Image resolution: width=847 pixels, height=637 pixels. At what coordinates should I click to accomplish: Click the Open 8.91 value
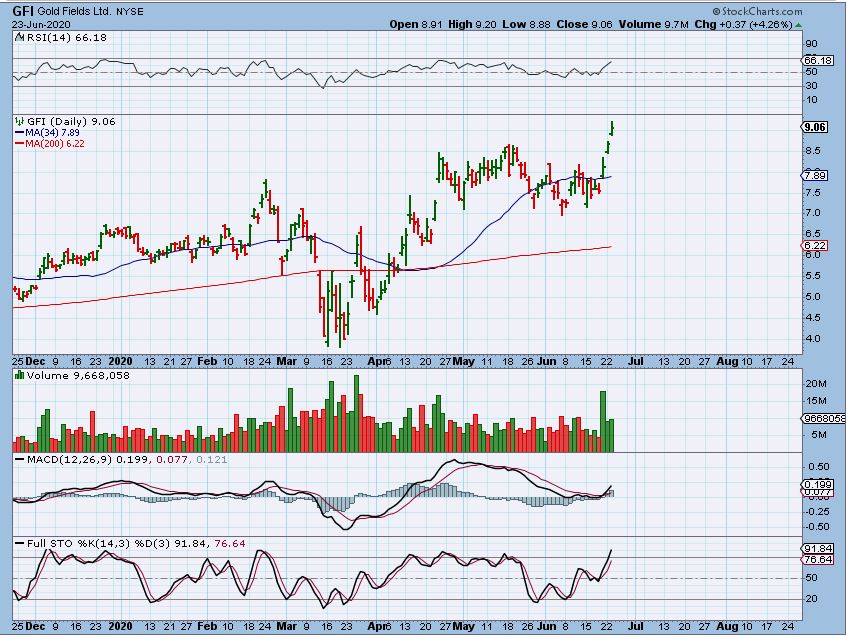[416, 24]
